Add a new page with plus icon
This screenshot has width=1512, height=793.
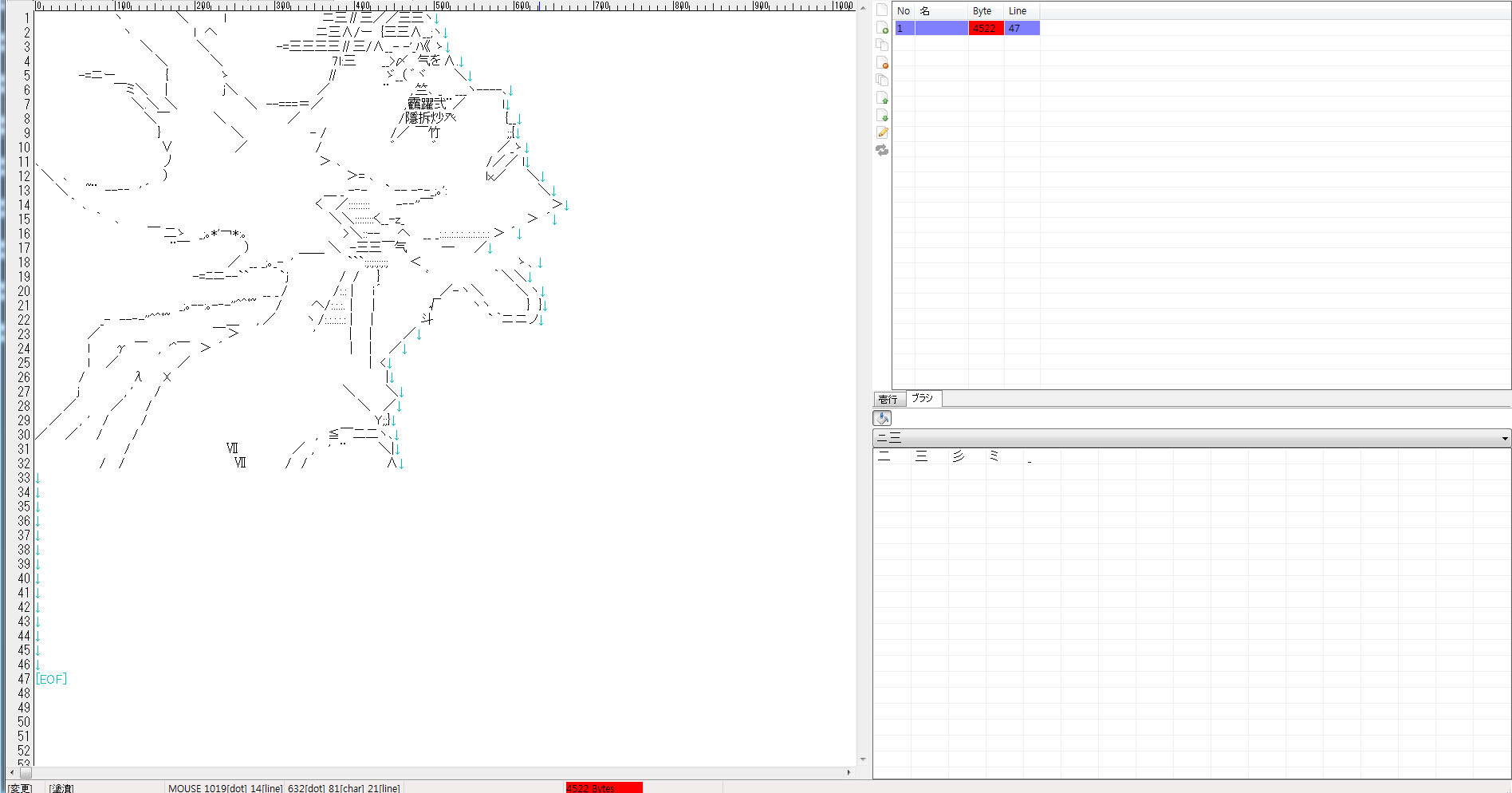click(x=882, y=28)
